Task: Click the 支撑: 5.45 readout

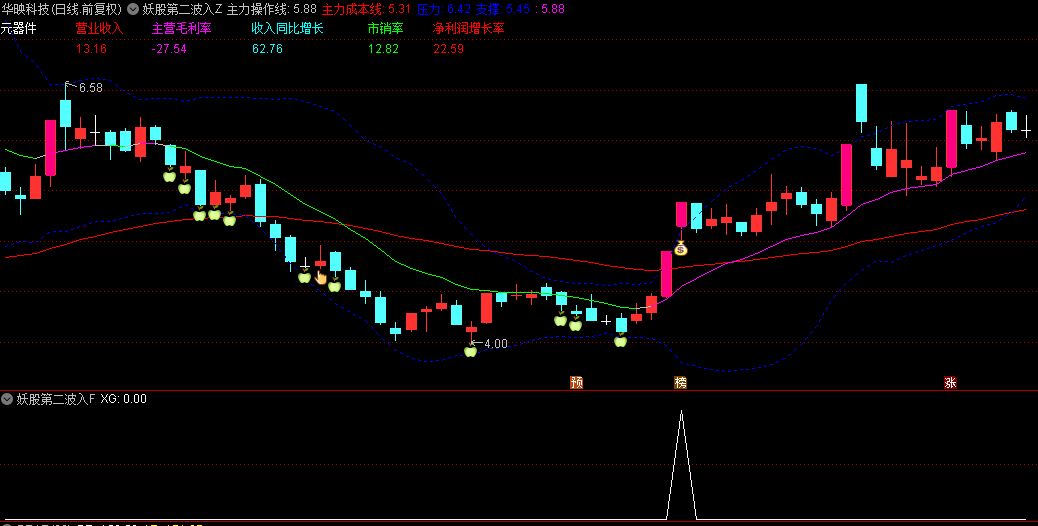Action: tap(504, 9)
